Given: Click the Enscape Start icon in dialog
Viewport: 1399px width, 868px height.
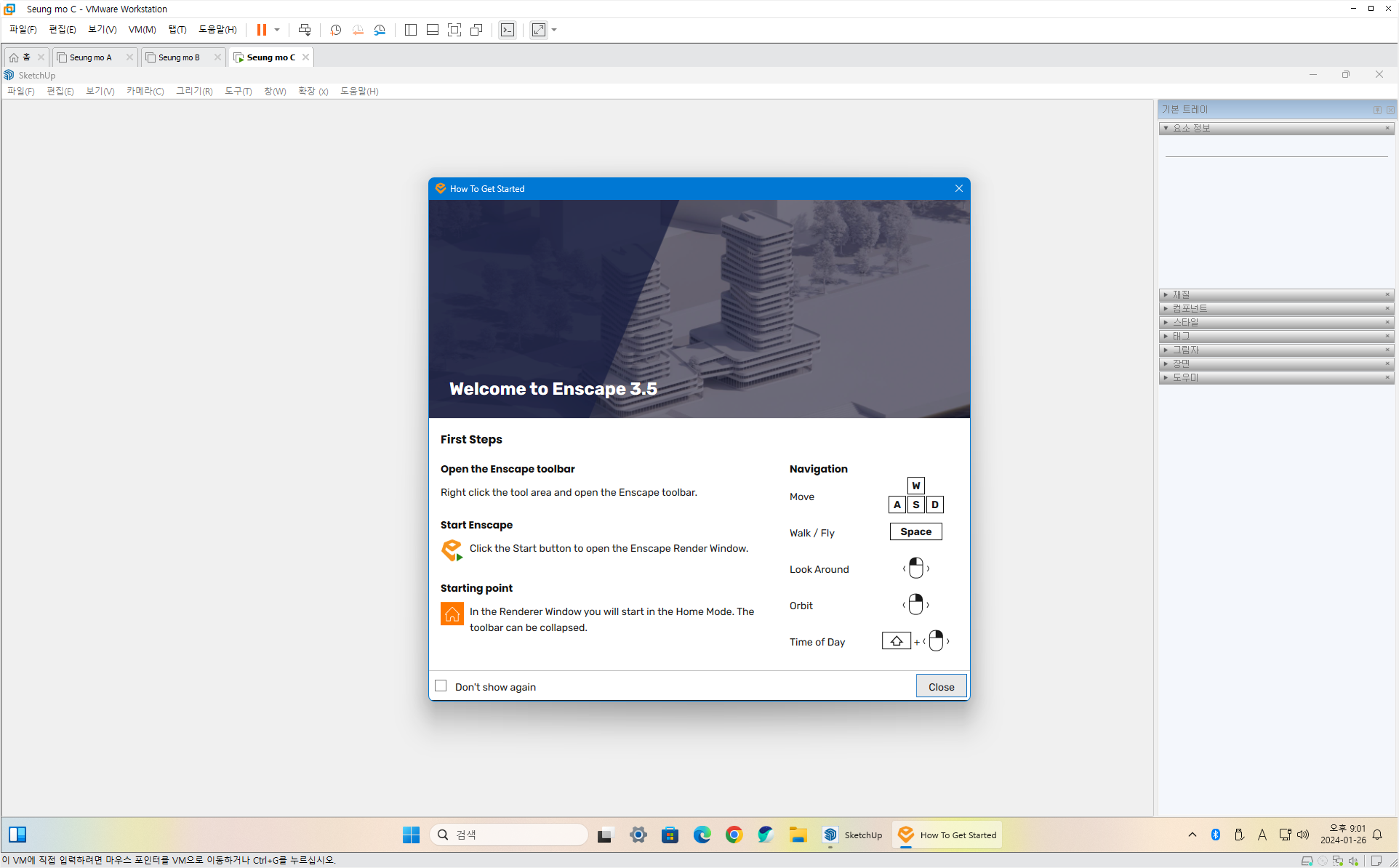Looking at the screenshot, I should tap(452, 550).
